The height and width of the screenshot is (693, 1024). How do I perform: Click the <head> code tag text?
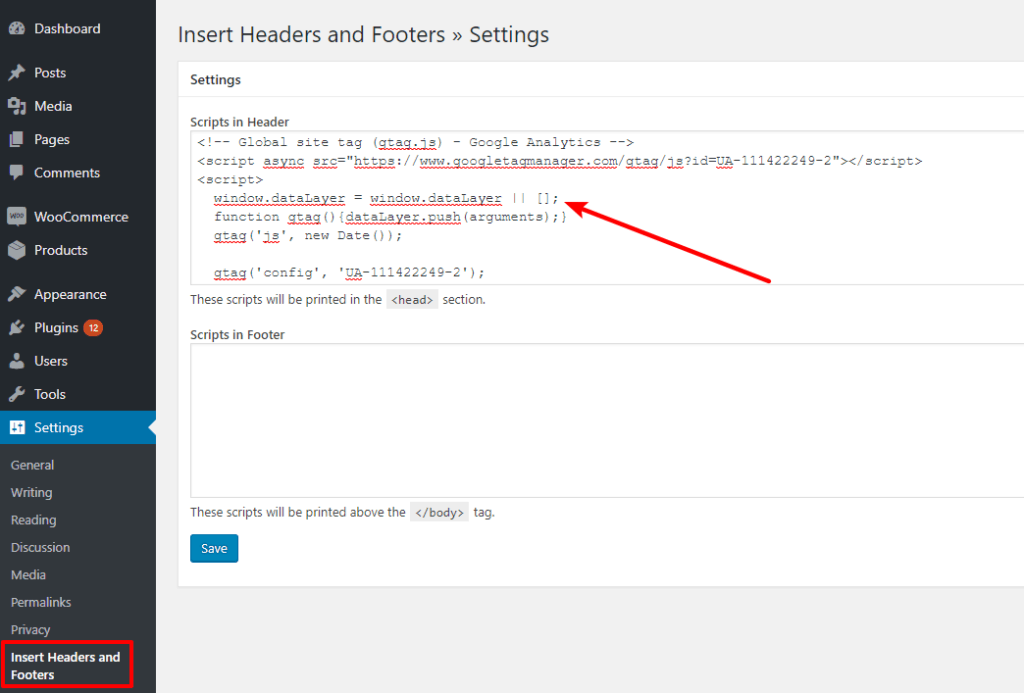(x=412, y=300)
